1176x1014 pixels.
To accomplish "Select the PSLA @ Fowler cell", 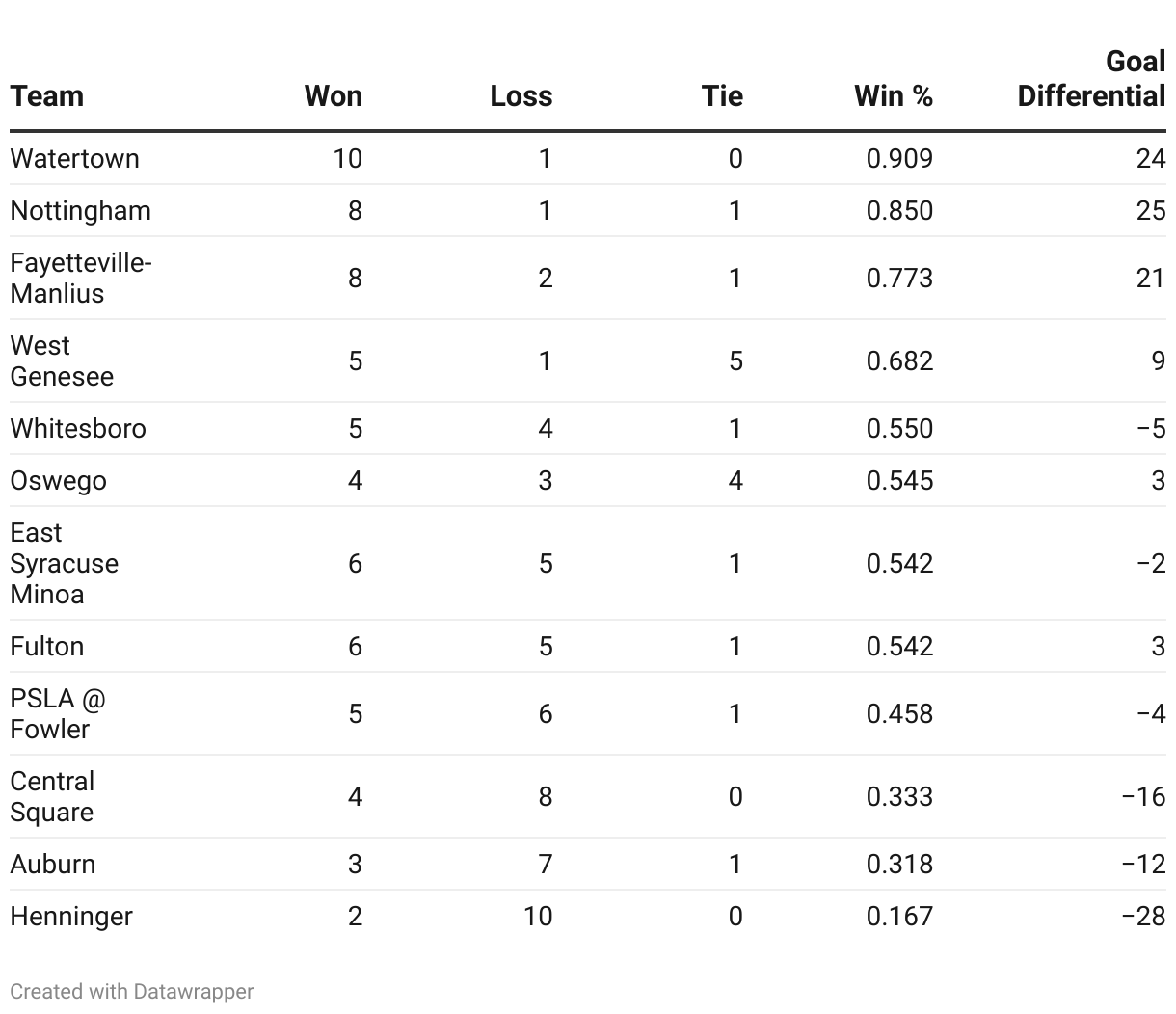I will (58, 713).
